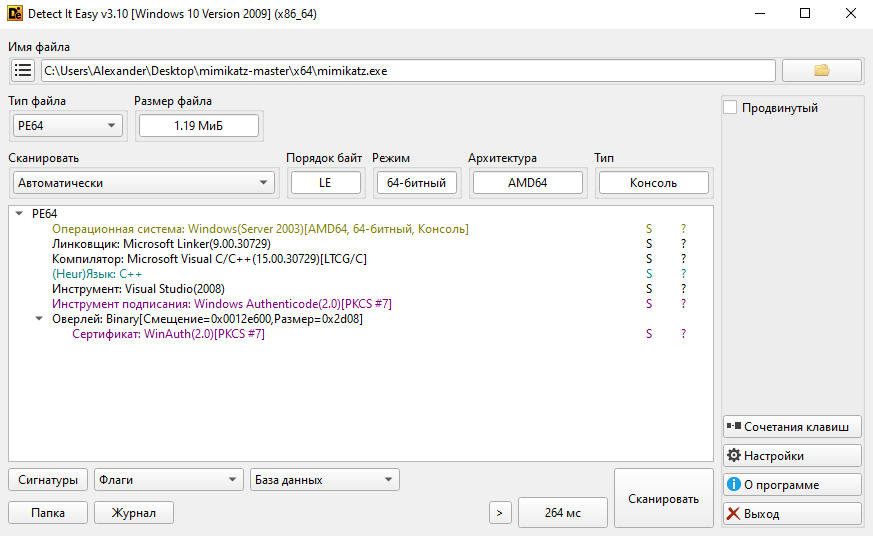Minimize the Detect It Easy window

coord(760,13)
